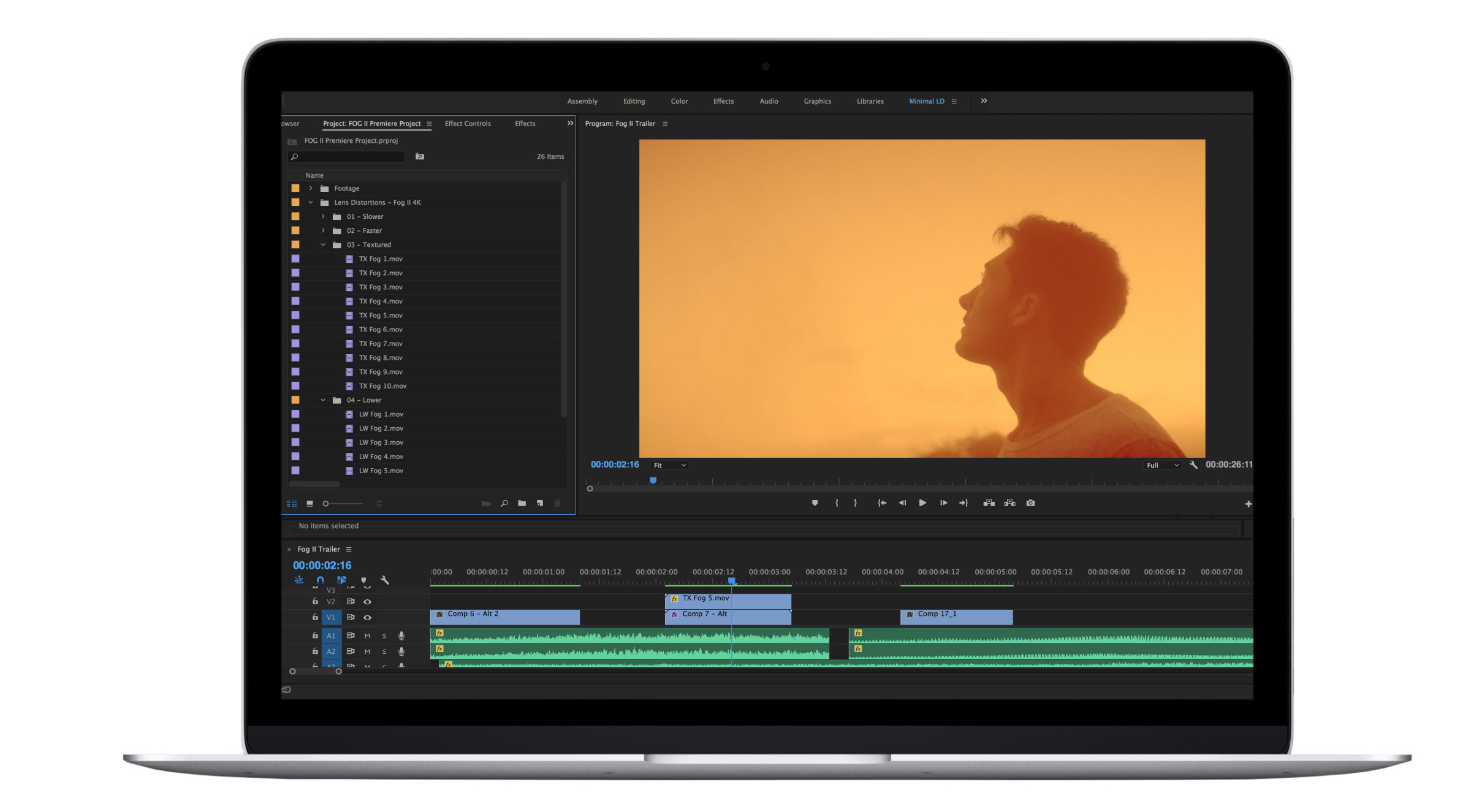This screenshot has height=812, width=1471.
Task: Click the Creative Cloud status icon
Action: (286, 690)
